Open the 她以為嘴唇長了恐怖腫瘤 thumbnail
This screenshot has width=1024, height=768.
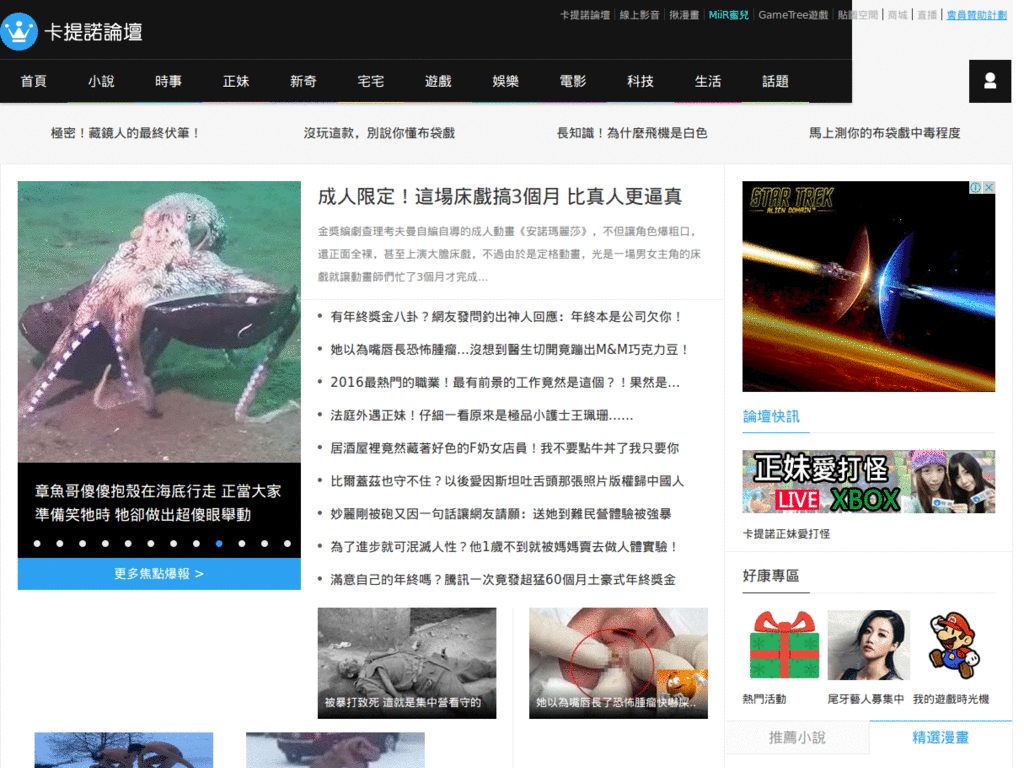618,663
